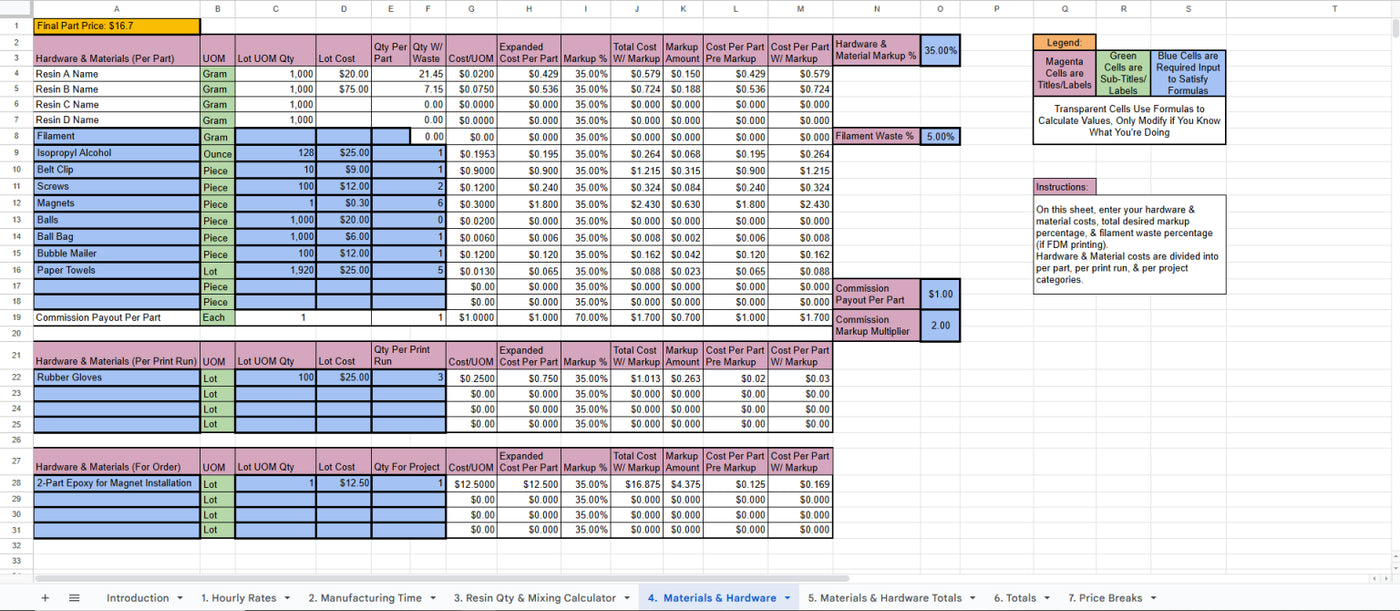Switch to 3. Resin Qty & Mixing Calculator tab
1400x611 pixels.
click(534, 598)
